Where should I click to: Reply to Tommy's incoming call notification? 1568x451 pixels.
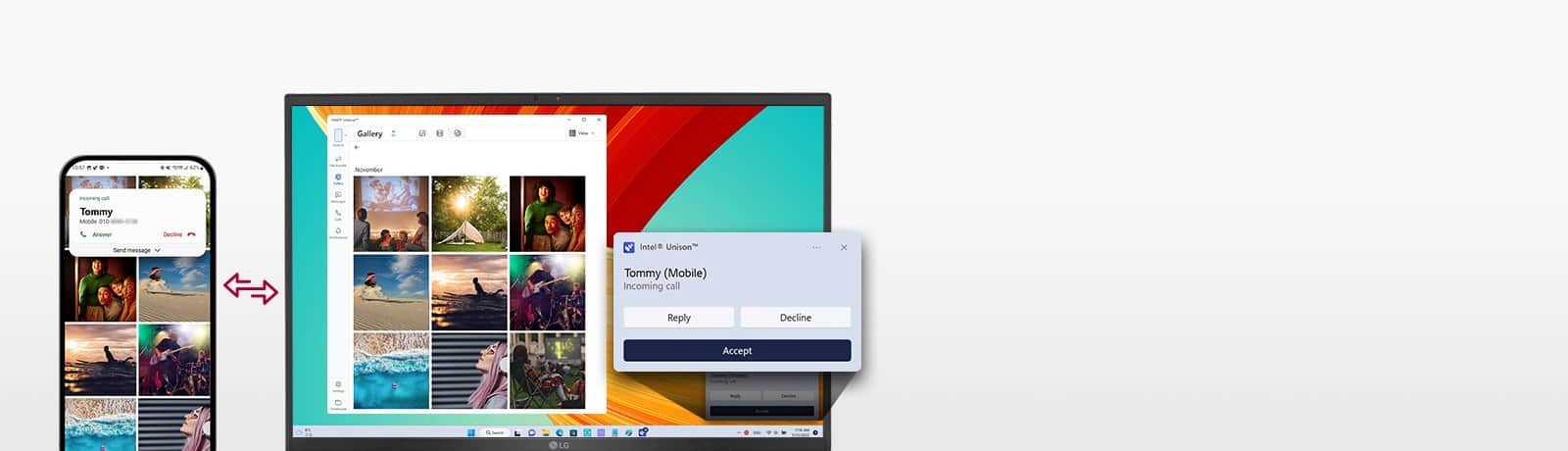(x=678, y=318)
